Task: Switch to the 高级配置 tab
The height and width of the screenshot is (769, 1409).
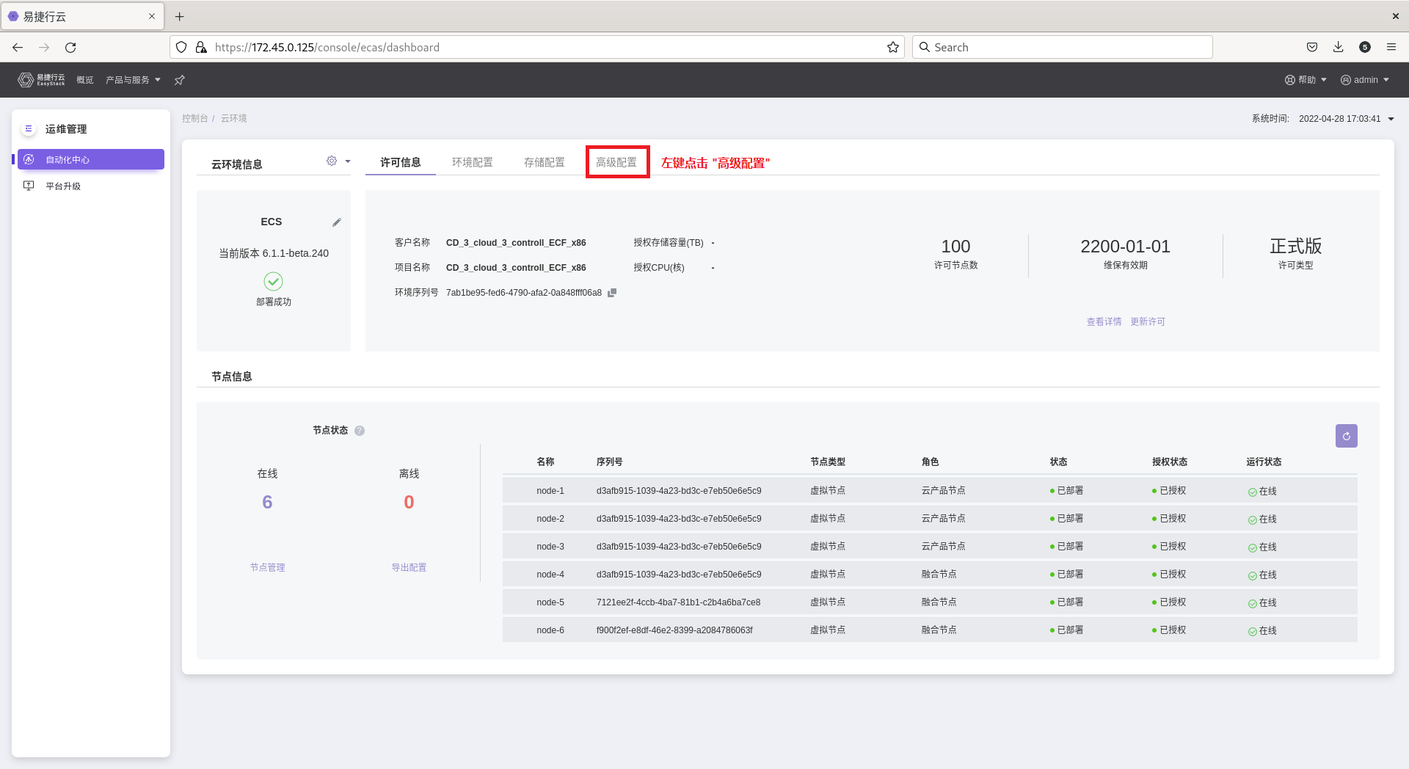Action: click(x=616, y=162)
